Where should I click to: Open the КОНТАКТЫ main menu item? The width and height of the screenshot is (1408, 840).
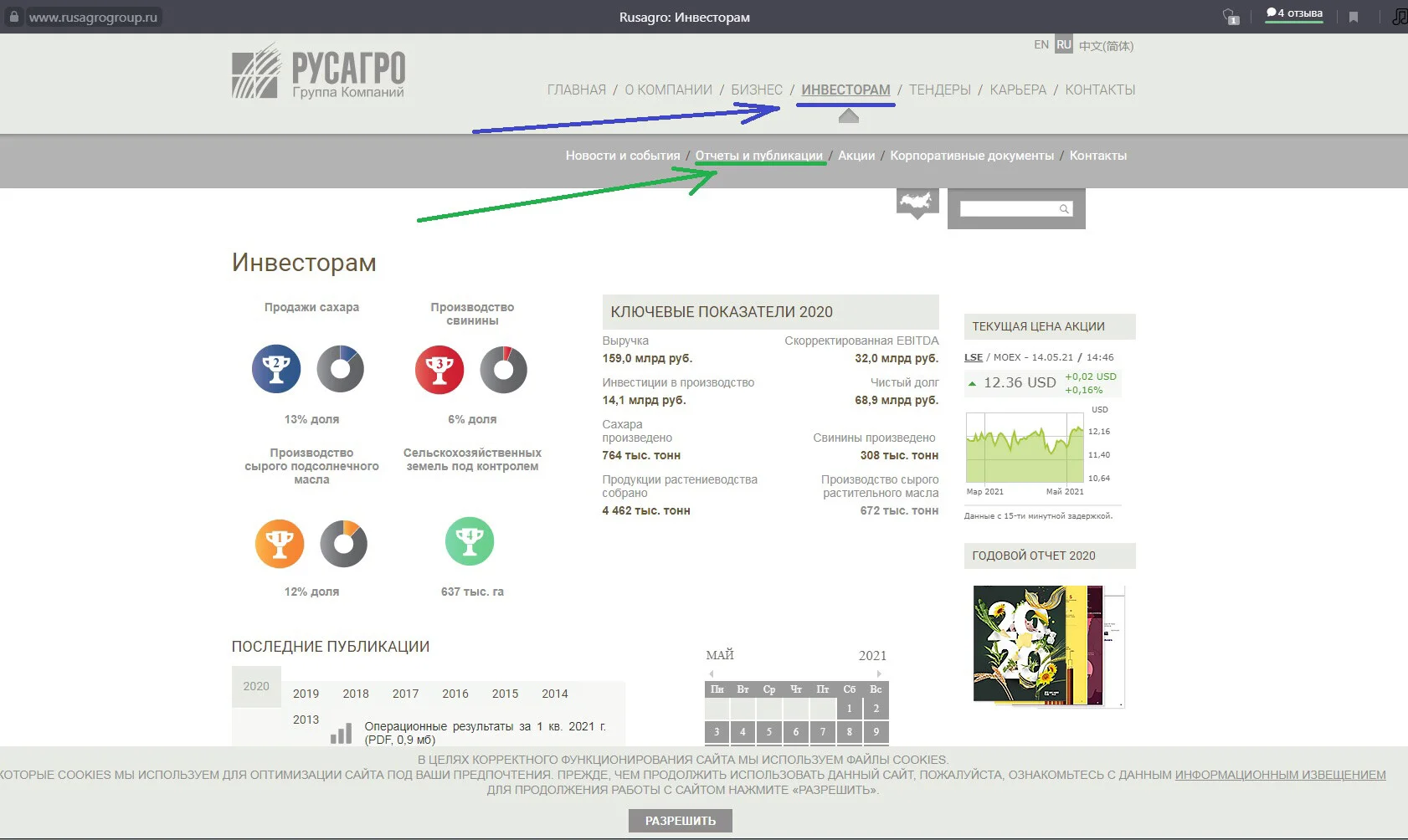pyautogui.click(x=1100, y=90)
